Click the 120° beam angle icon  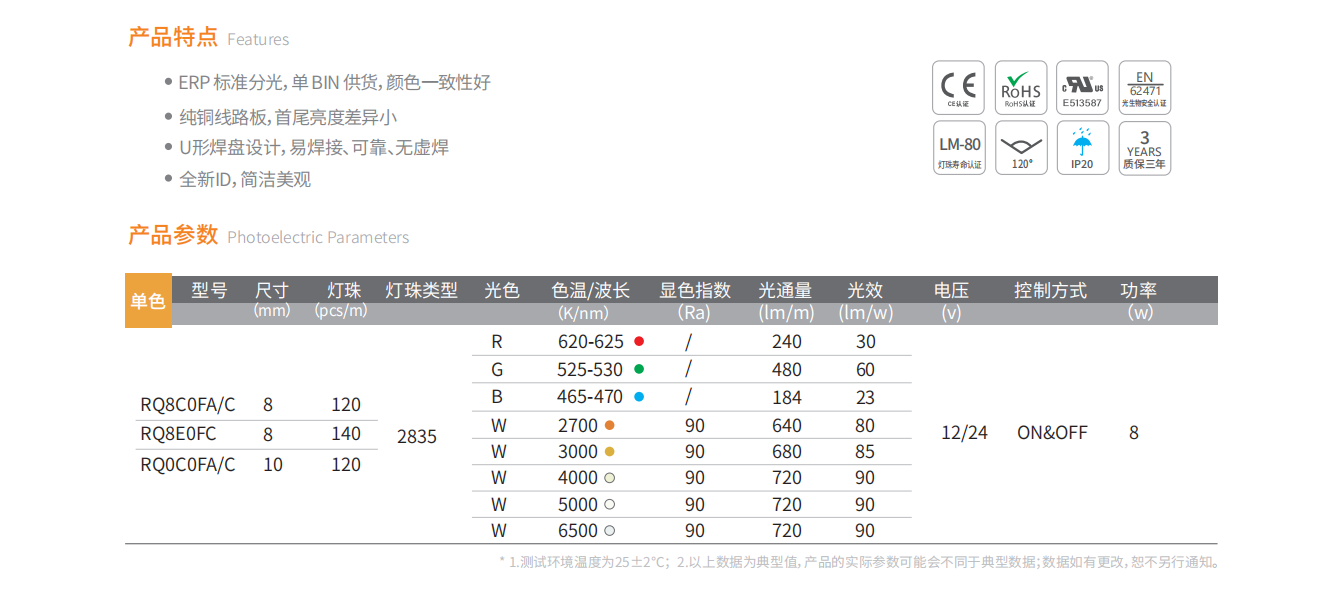tap(1020, 148)
